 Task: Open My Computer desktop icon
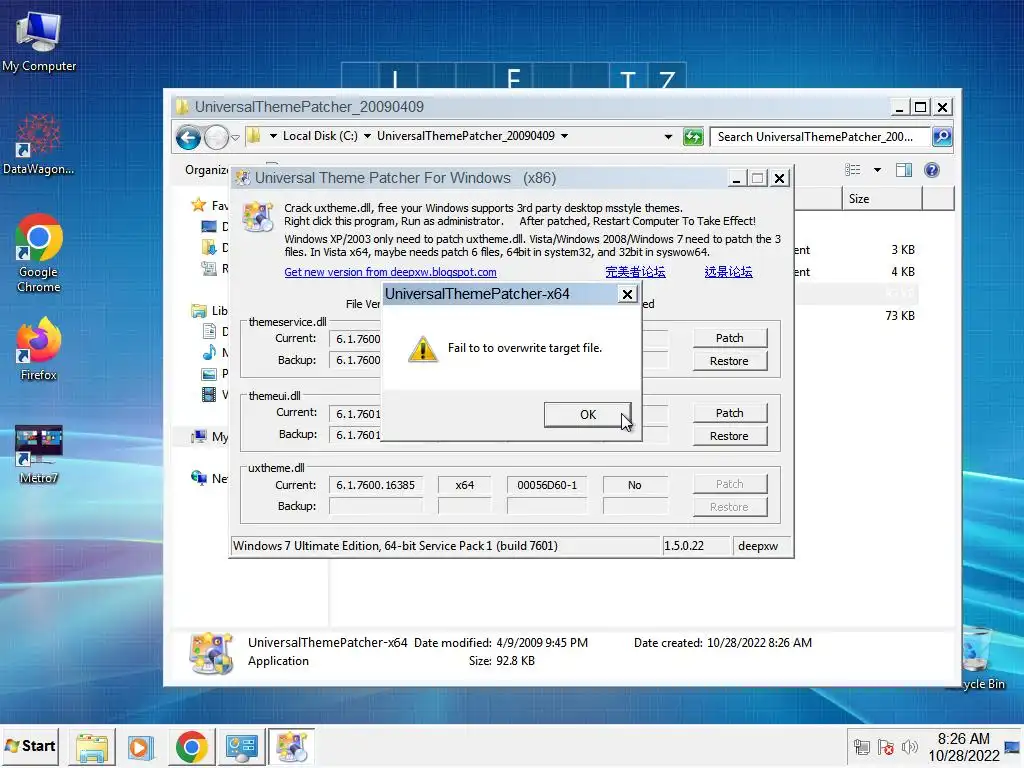point(39,42)
